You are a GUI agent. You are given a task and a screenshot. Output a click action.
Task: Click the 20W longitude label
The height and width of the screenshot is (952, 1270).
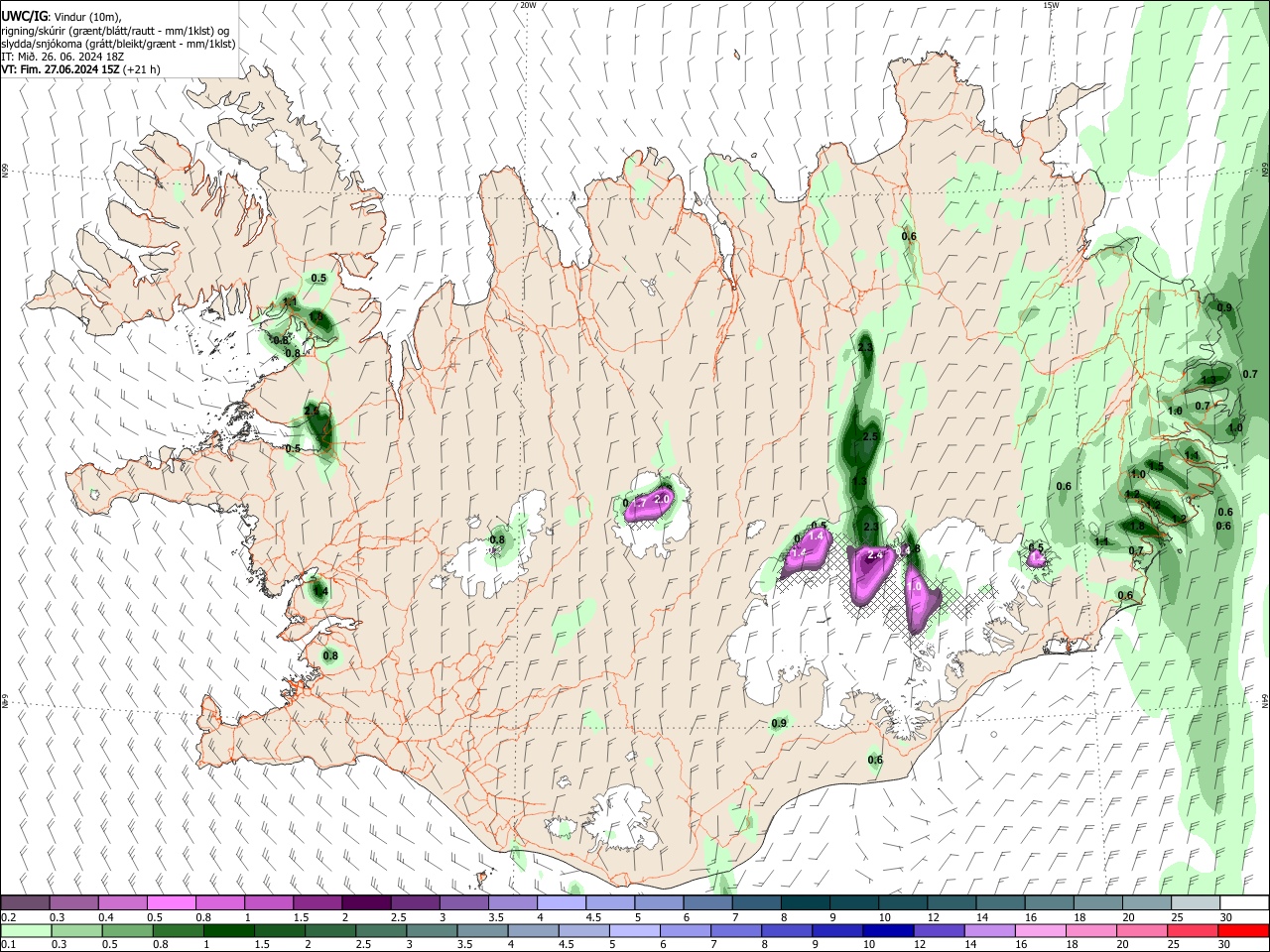pyautogui.click(x=528, y=5)
